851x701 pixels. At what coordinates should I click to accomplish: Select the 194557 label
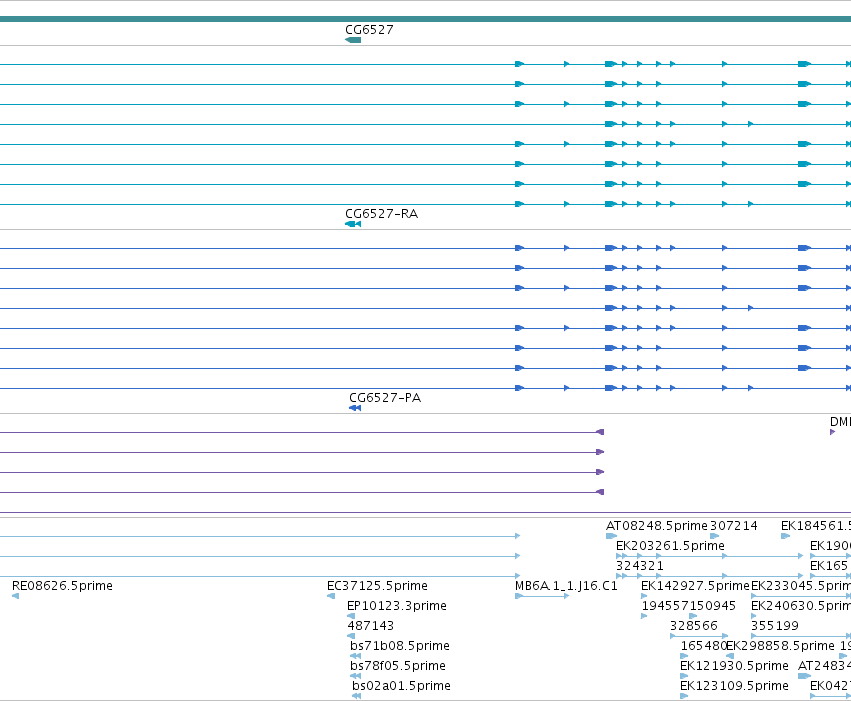[665, 606]
